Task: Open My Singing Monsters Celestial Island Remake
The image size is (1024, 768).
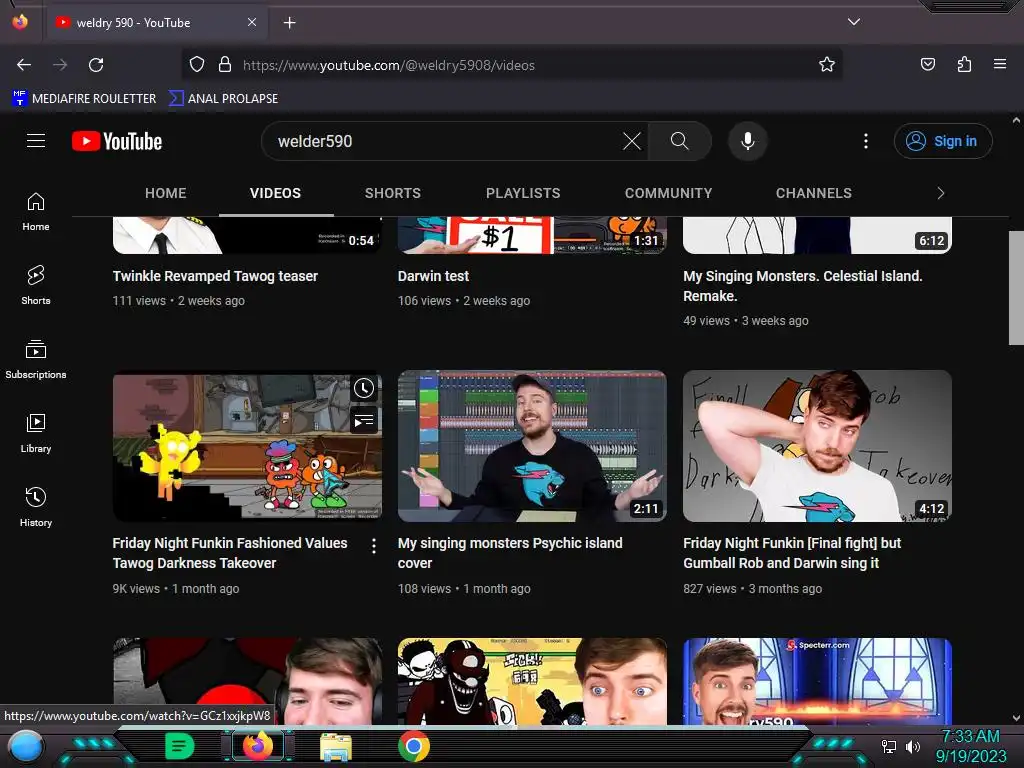Action: click(803, 286)
